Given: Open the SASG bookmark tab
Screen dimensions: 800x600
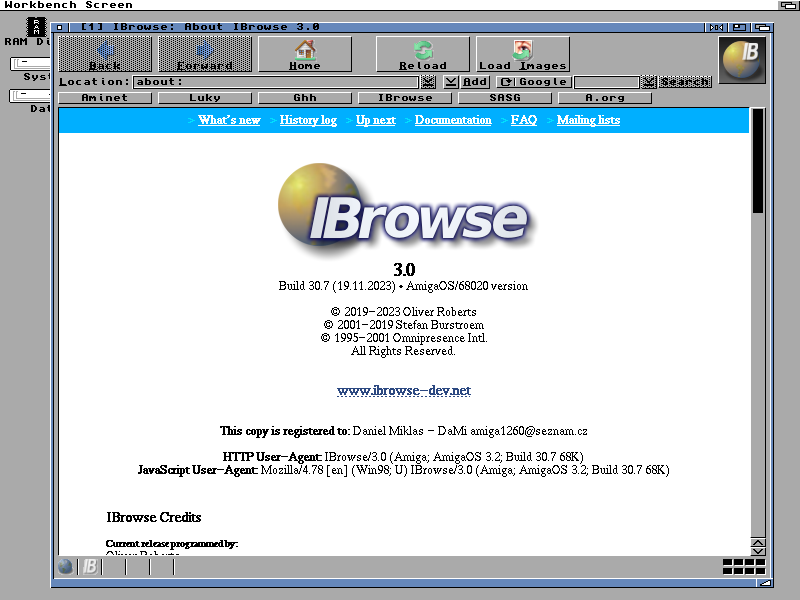Looking at the screenshot, I should (505, 98).
